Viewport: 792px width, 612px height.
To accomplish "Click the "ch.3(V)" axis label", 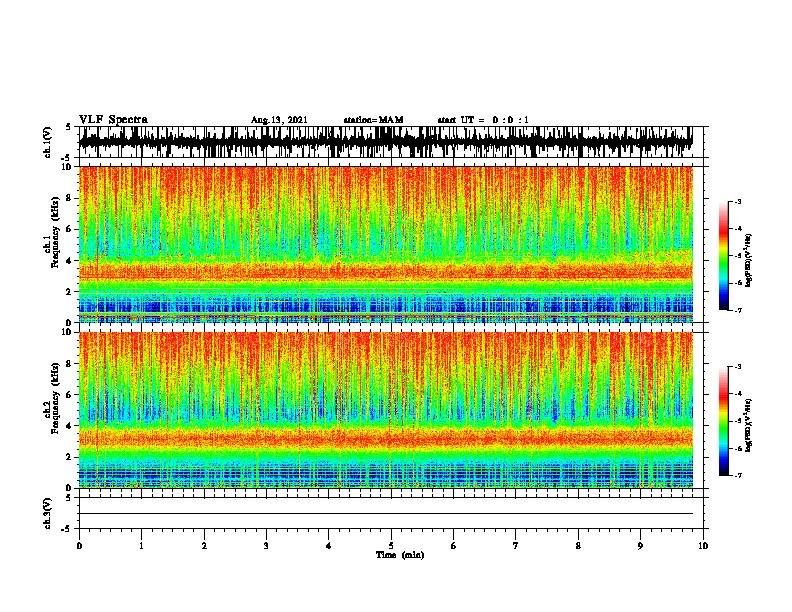I will 47,513.
